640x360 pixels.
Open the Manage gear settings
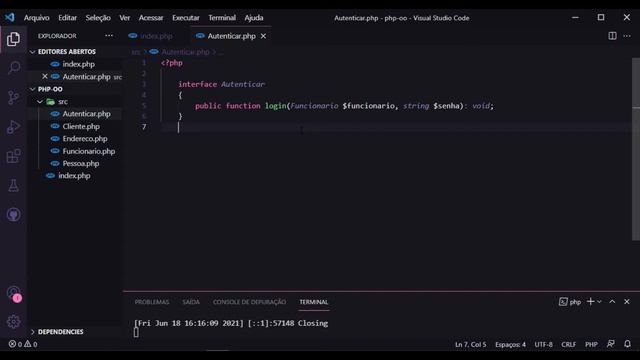coord(13,322)
